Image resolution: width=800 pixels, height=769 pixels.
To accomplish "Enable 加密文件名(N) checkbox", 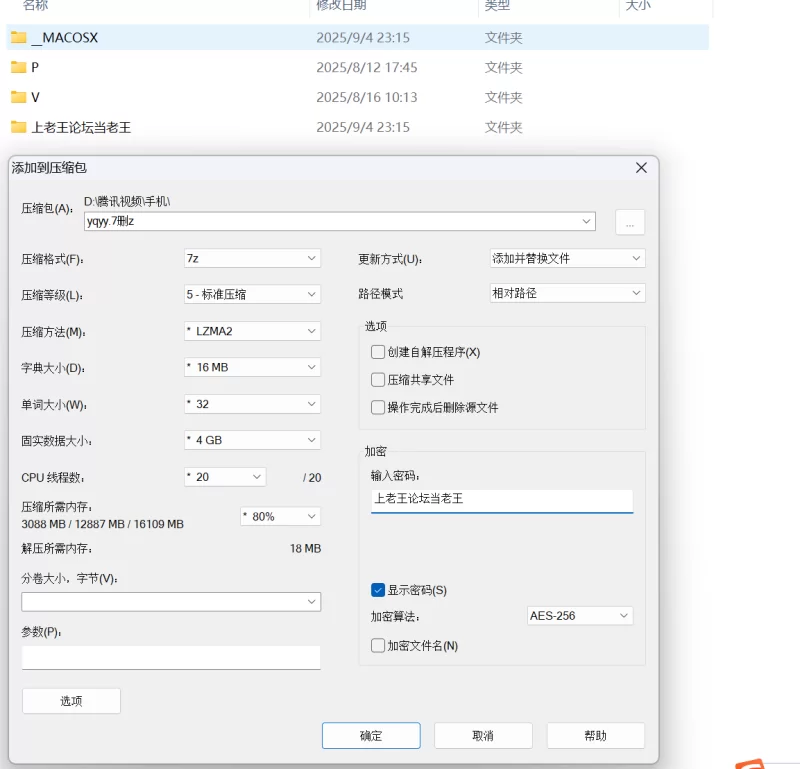I will tap(378, 646).
